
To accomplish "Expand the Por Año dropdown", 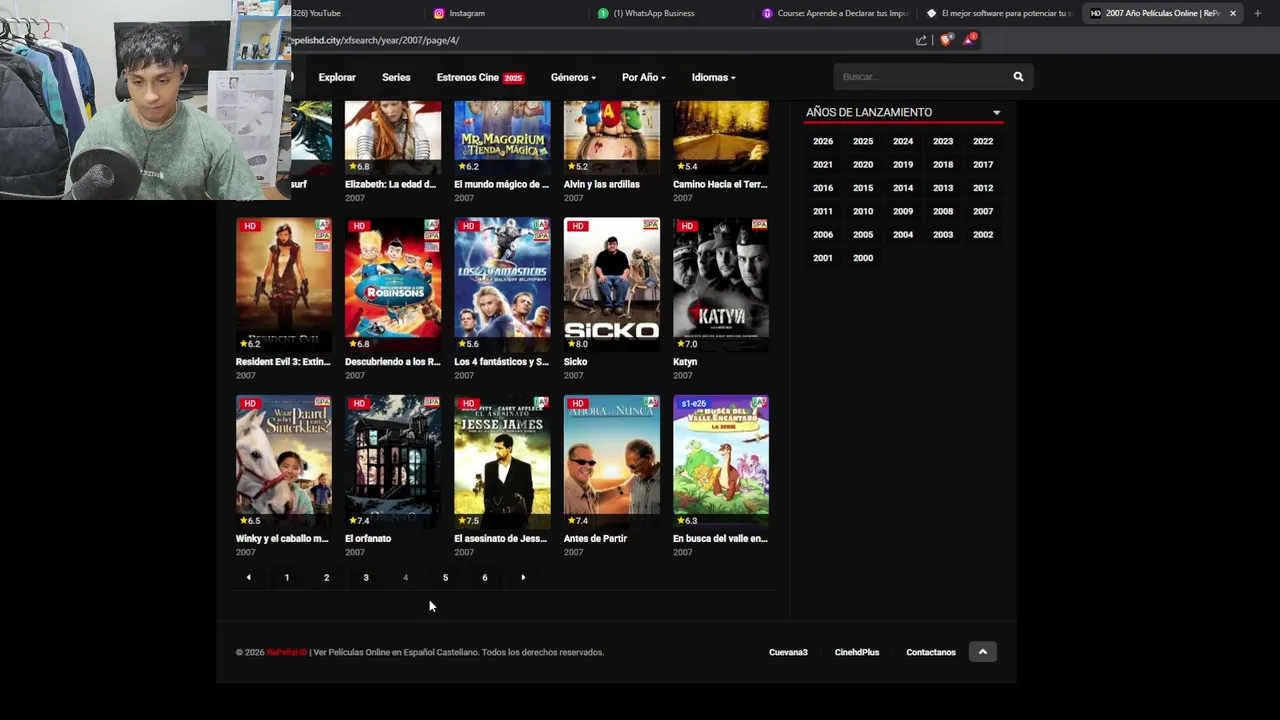I will tap(644, 77).
